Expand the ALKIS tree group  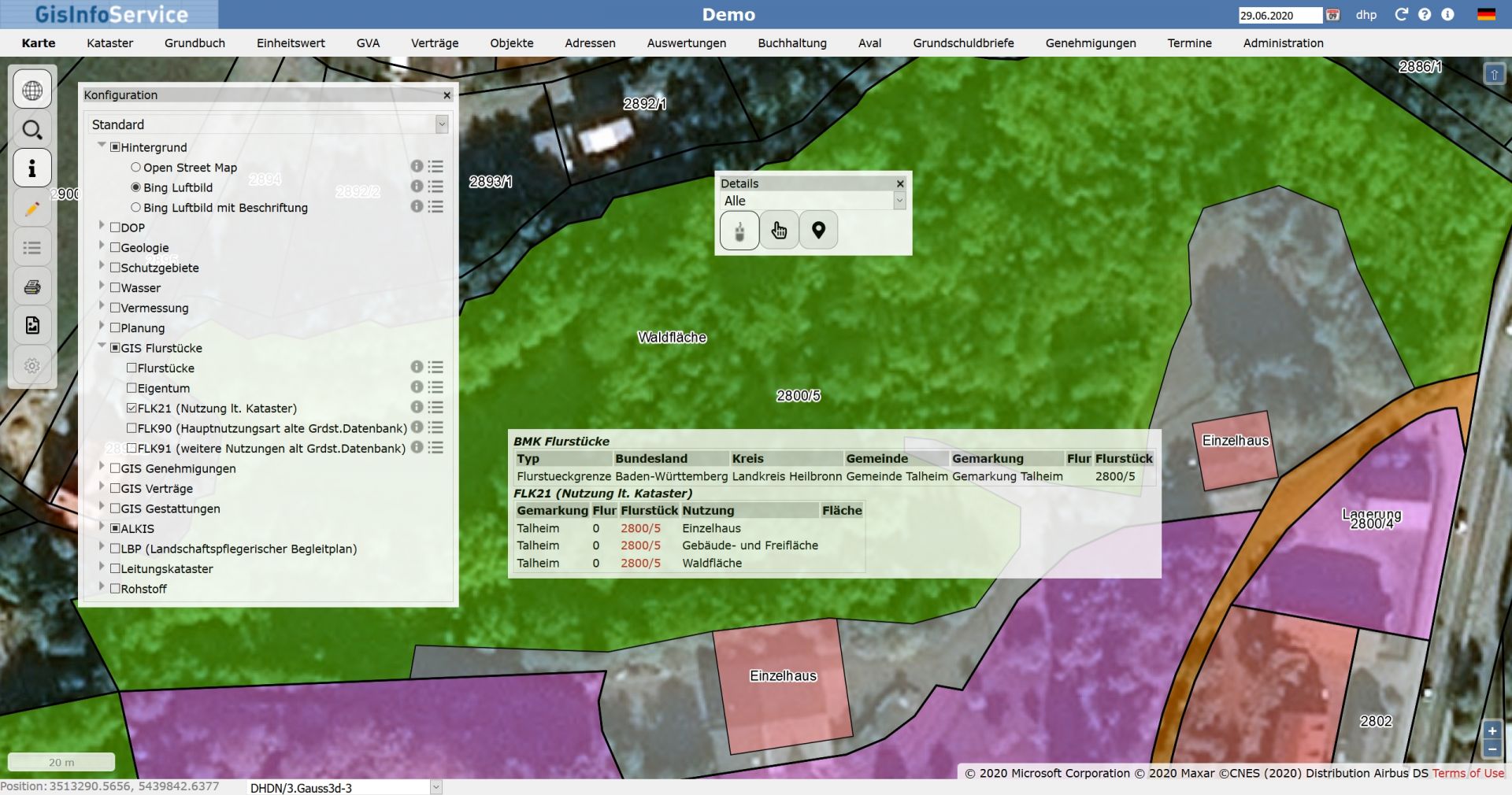click(102, 527)
